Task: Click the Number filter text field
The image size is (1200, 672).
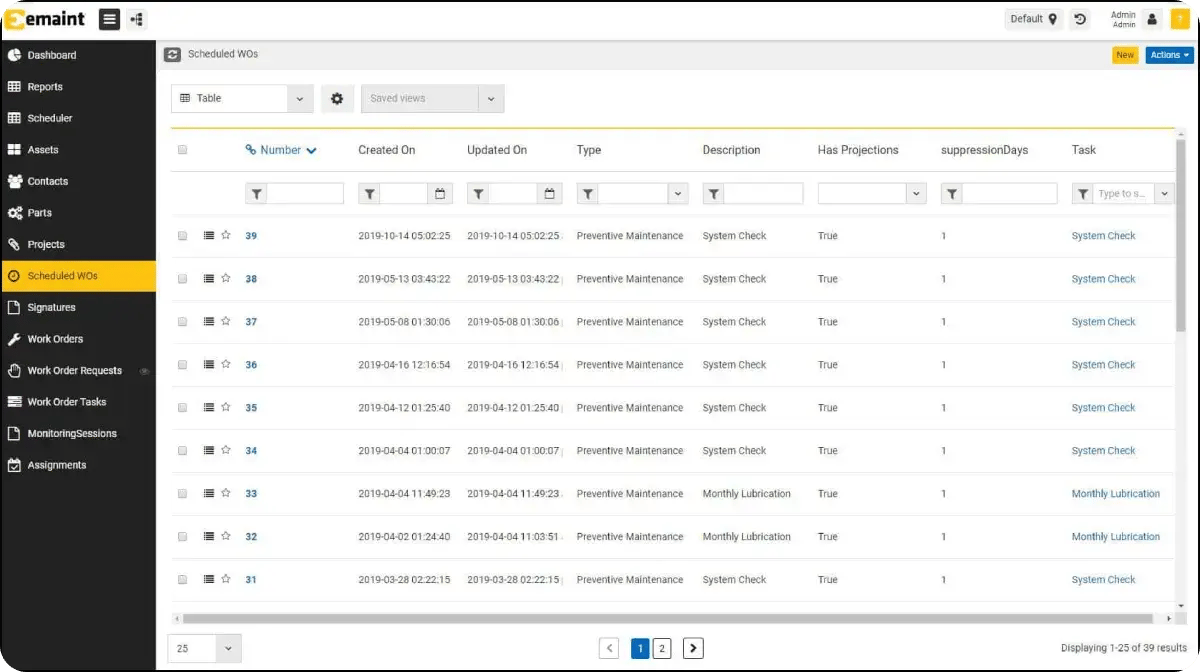Action: coord(305,194)
